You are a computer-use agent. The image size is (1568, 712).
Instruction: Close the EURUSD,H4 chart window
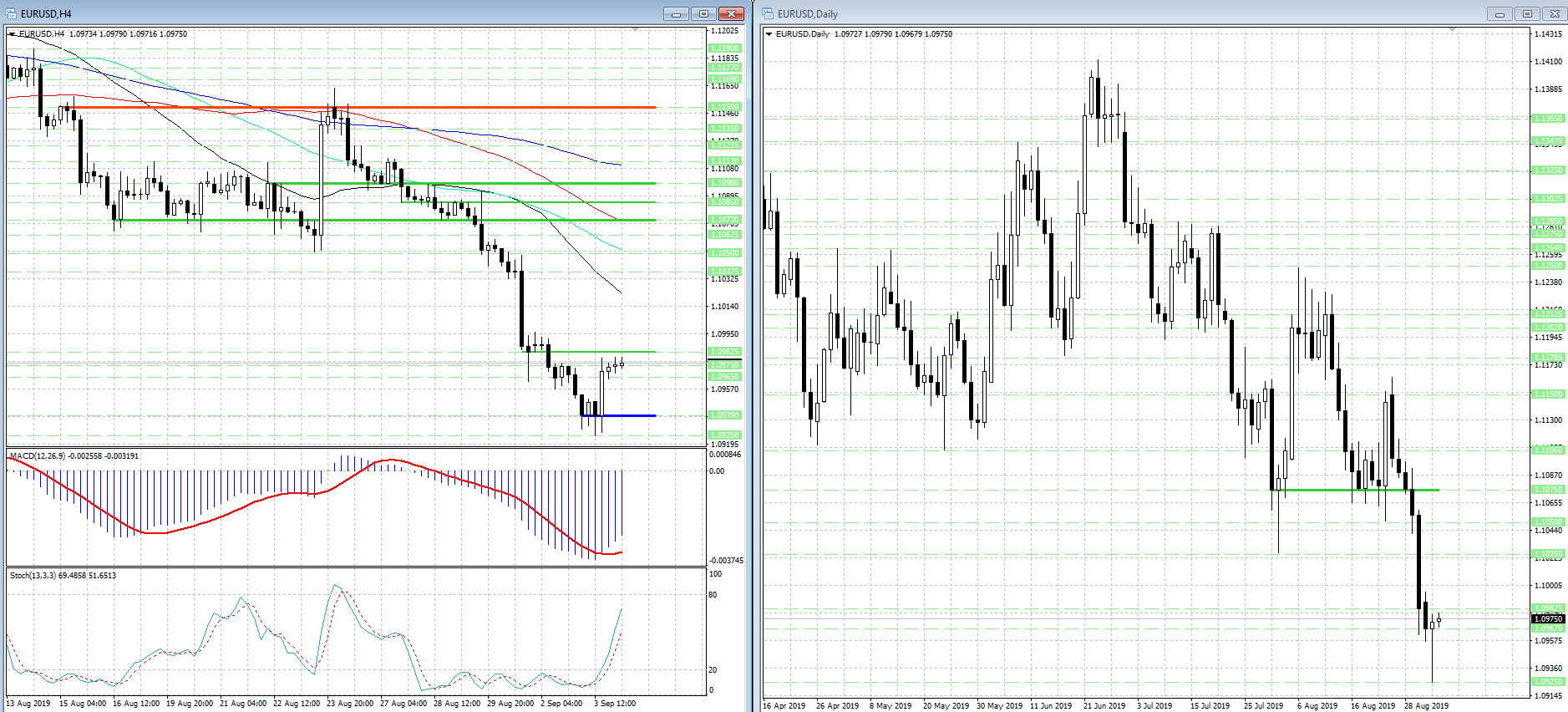click(731, 14)
